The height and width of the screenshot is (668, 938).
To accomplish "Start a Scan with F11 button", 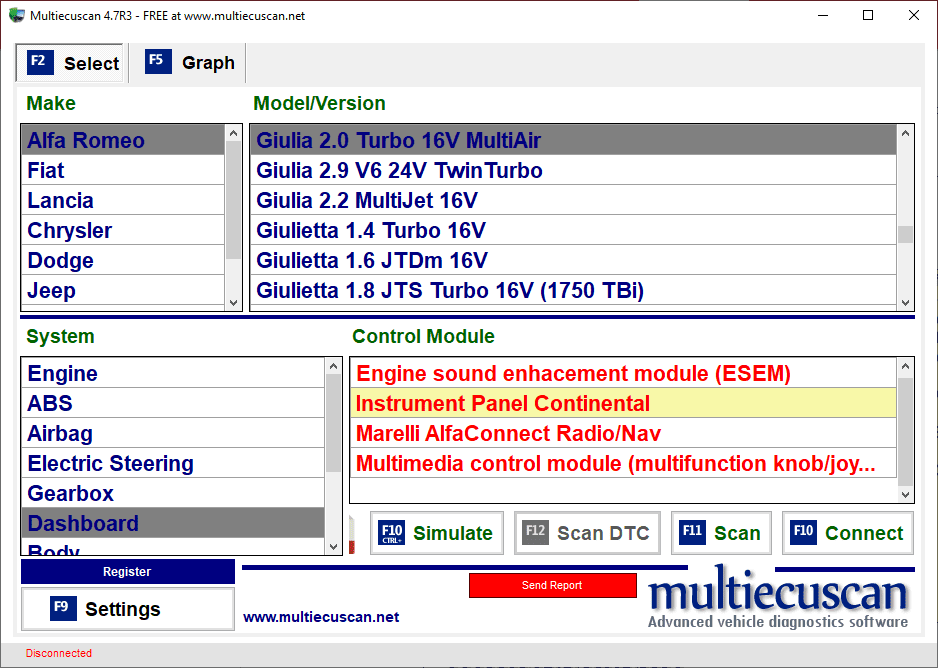I will (721, 532).
